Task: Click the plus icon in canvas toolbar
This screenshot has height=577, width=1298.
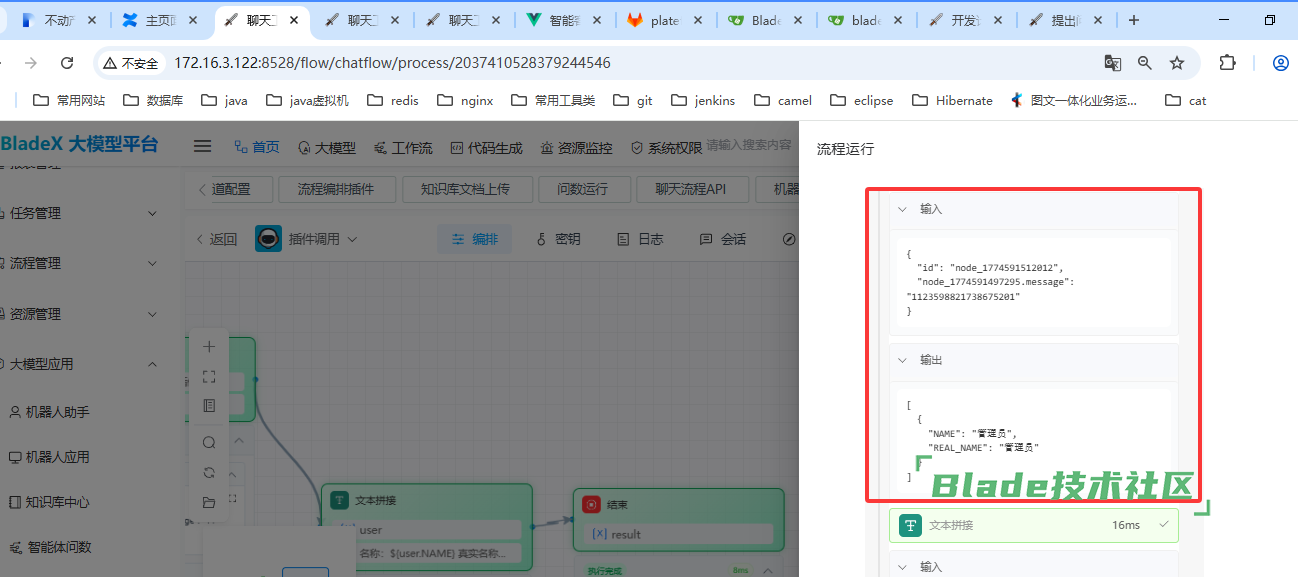Action: tap(209, 347)
